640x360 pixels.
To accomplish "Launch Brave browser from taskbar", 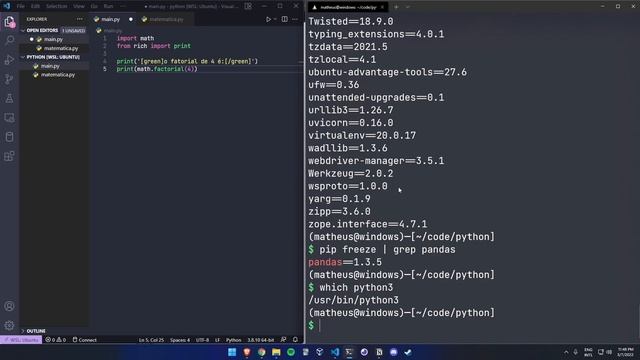I will tap(247, 352).
